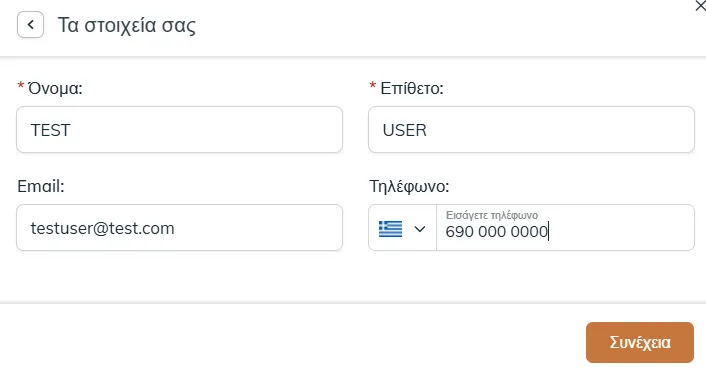
Task: Click the Τηλέφωνο label
Action: 409,186
